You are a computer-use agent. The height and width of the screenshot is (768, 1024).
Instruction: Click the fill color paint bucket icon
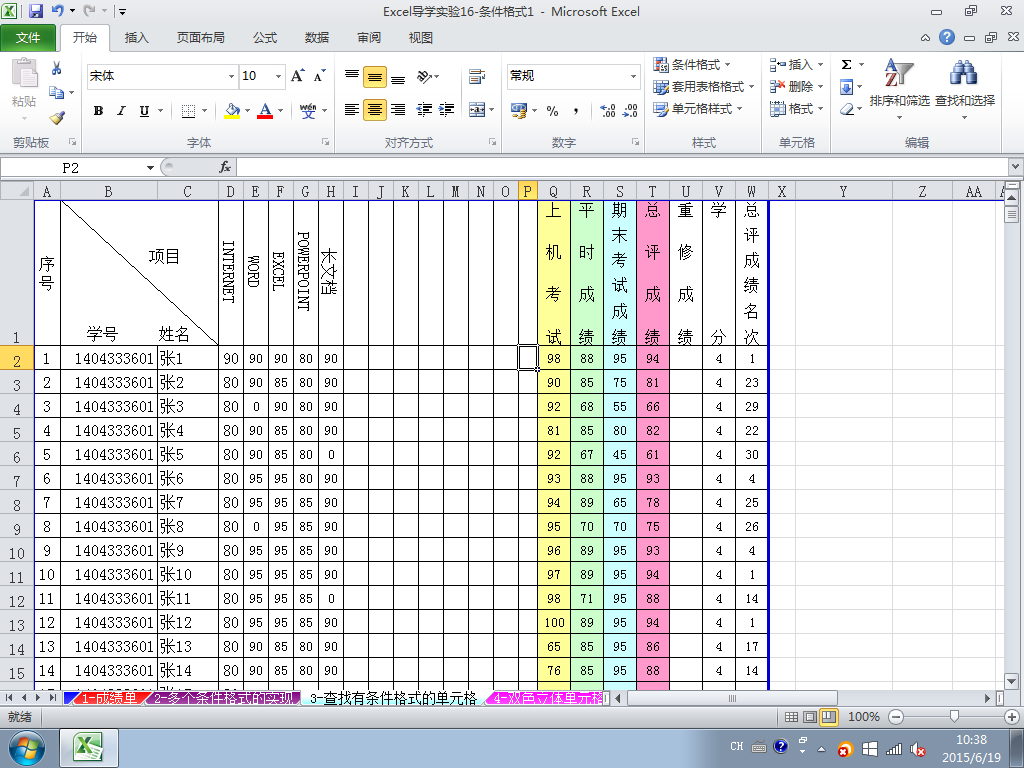click(x=232, y=110)
